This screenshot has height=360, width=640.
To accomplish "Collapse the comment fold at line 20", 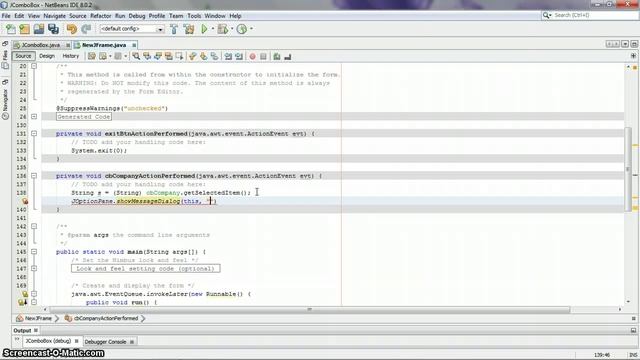I will (x=34, y=66).
